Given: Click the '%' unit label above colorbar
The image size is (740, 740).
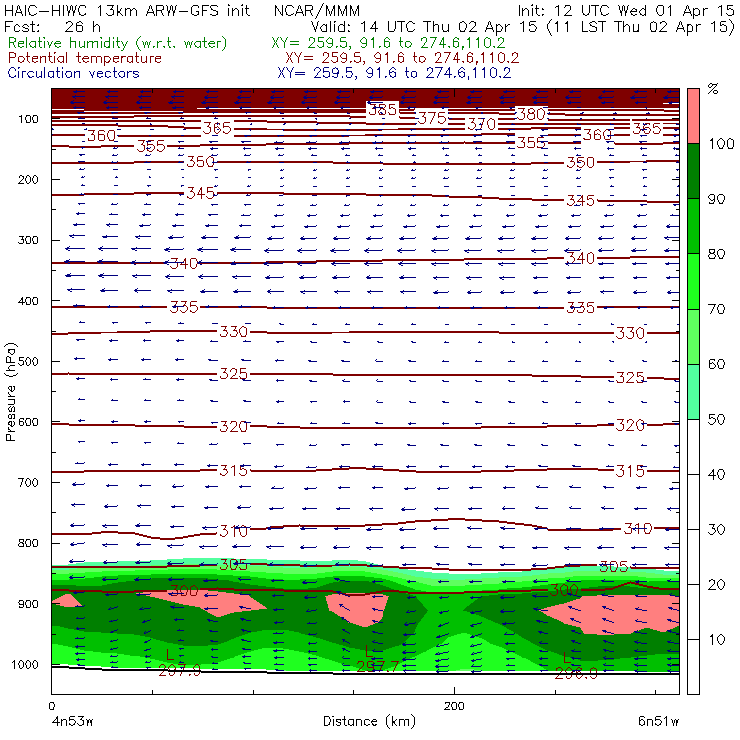Looking at the screenshot, I should [x=713, y=89].
